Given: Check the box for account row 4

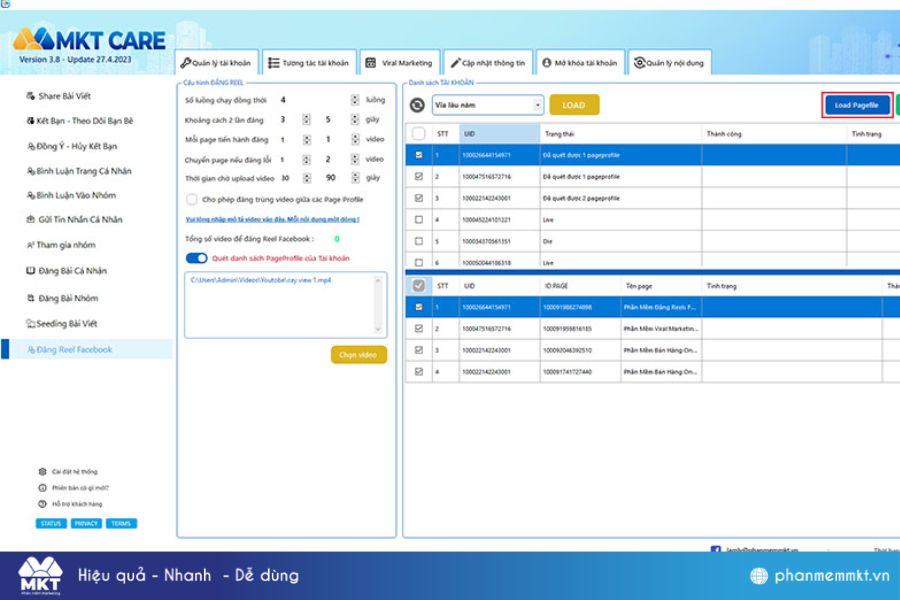Looking at the screenshot, I should (418, 219).
